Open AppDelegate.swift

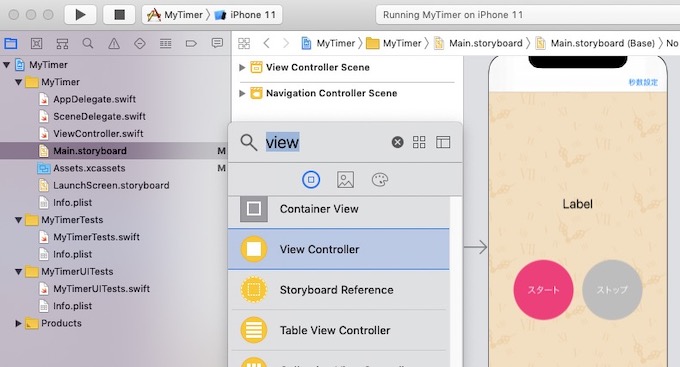click(95, 99)
